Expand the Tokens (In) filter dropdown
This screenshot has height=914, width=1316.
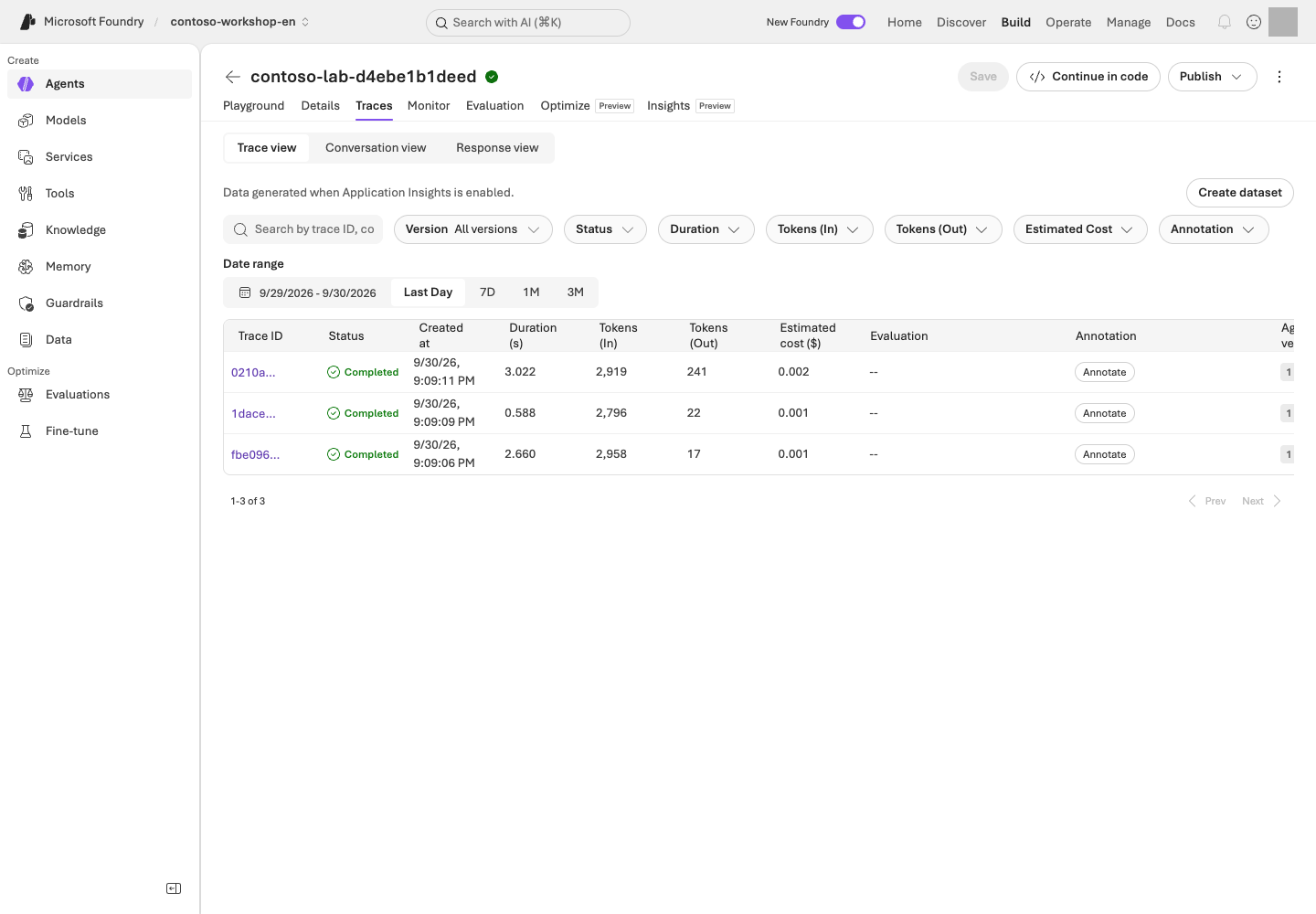click(x=820, y=229)
